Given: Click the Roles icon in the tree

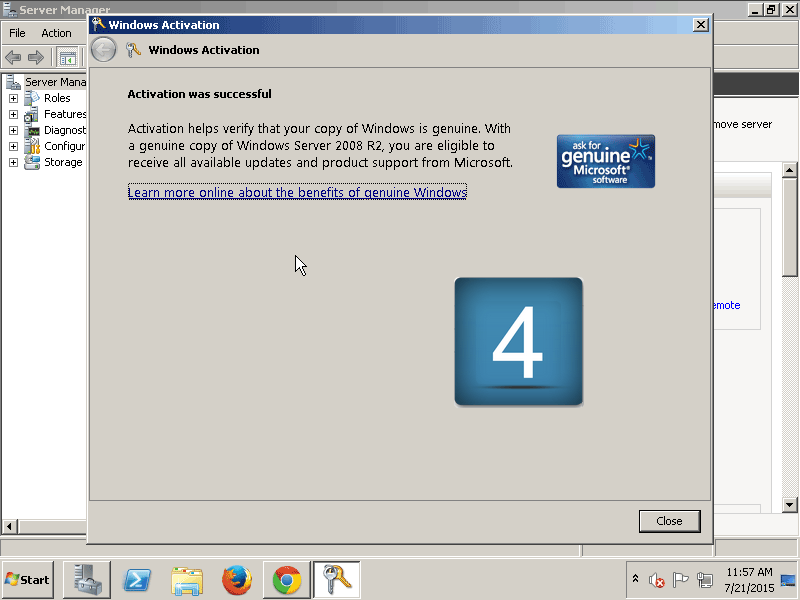Looking at the screenshot, I should [32, 97].
